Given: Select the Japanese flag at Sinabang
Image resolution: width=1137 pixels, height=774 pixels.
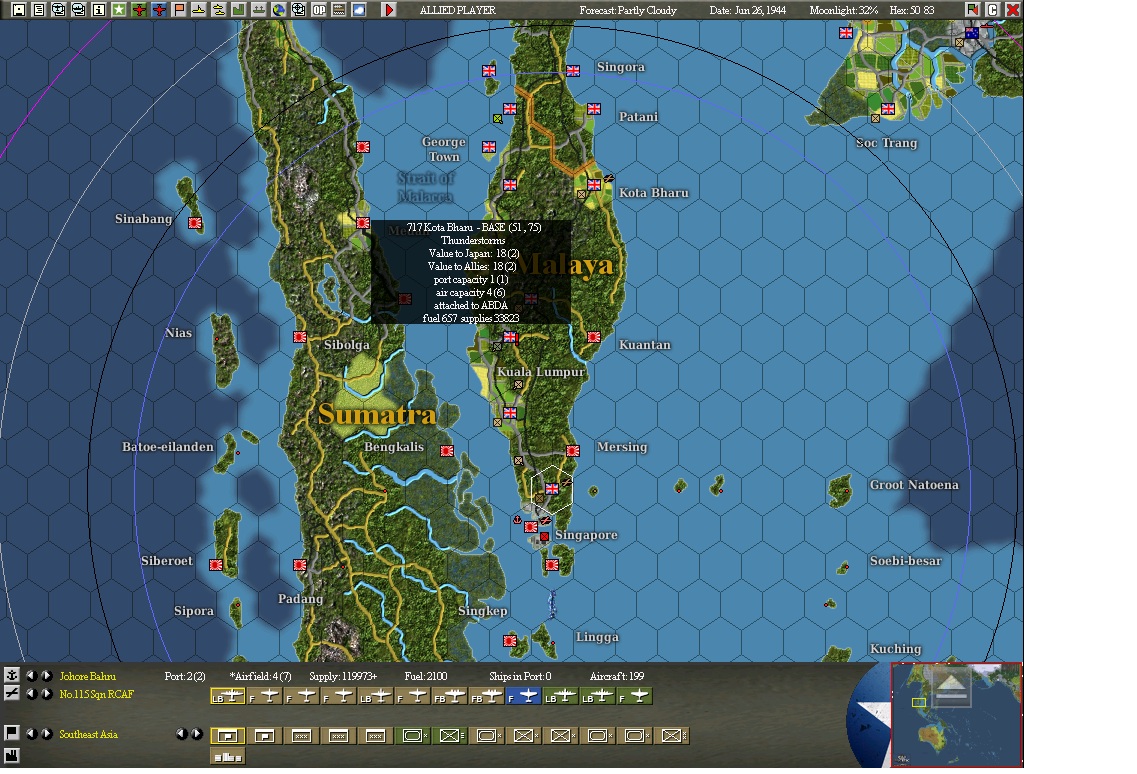Looking at the screenshot, I should [195, 223].
